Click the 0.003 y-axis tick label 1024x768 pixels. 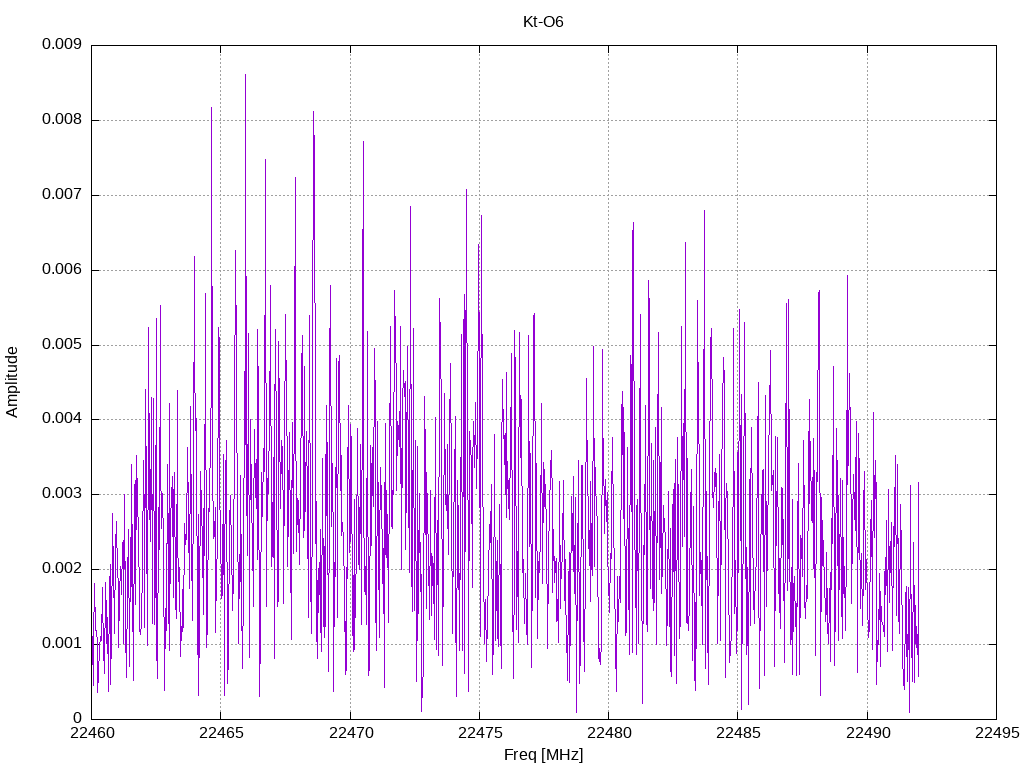62,494
